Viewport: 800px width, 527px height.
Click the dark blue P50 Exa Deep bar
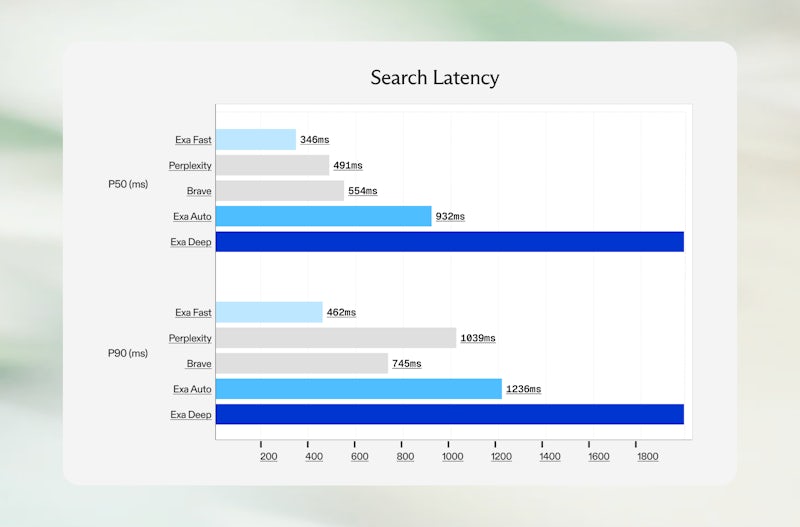click(449, 242)
